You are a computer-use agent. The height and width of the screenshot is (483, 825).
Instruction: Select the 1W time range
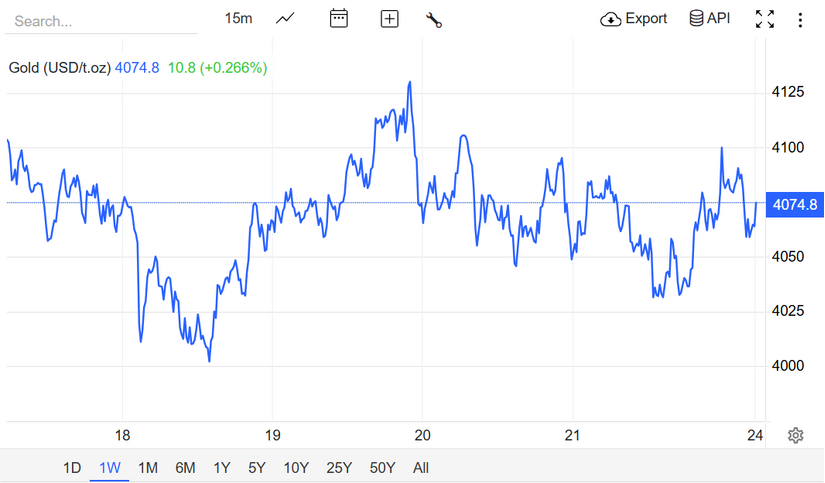click(109, 468)
